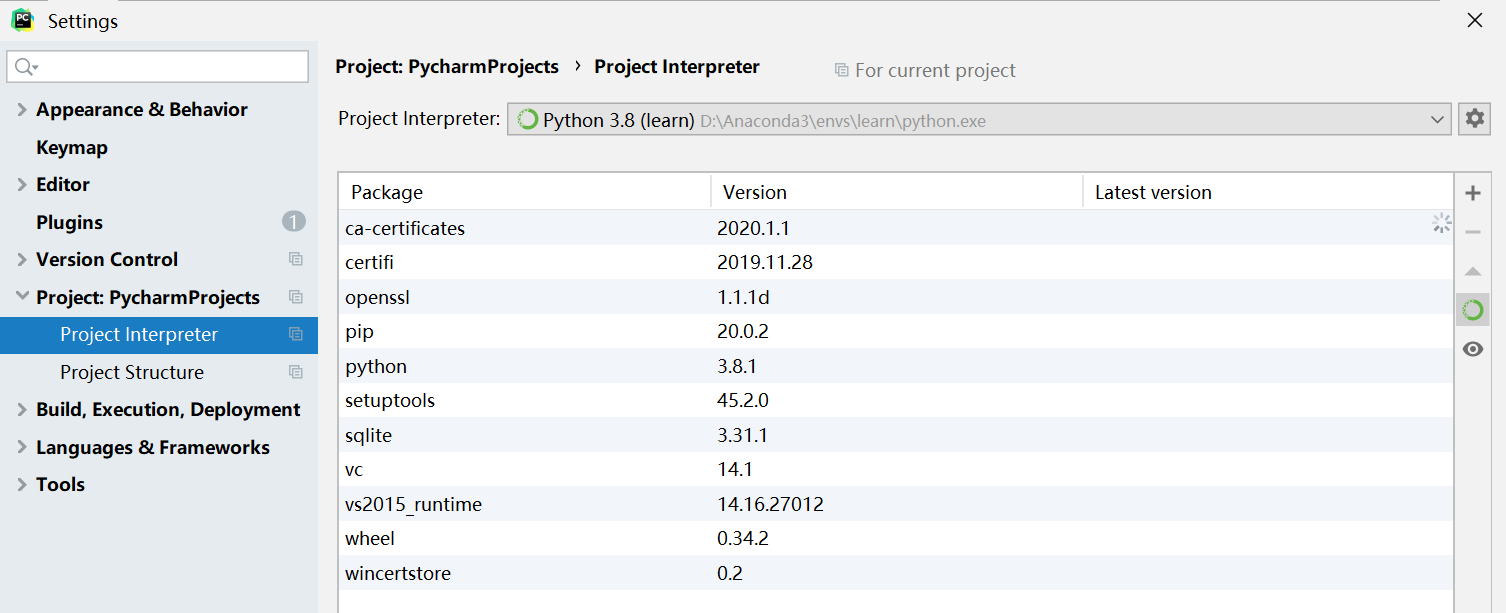Click the search magnifier icon in Settings

(25, 67)
